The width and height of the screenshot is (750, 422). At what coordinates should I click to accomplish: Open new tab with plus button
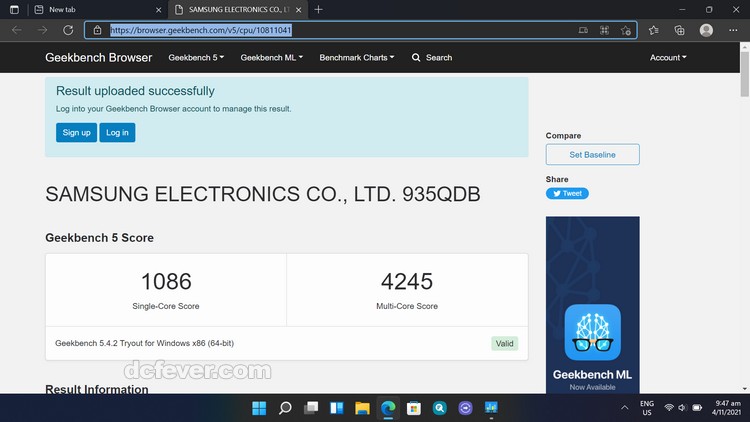point(318,9)
